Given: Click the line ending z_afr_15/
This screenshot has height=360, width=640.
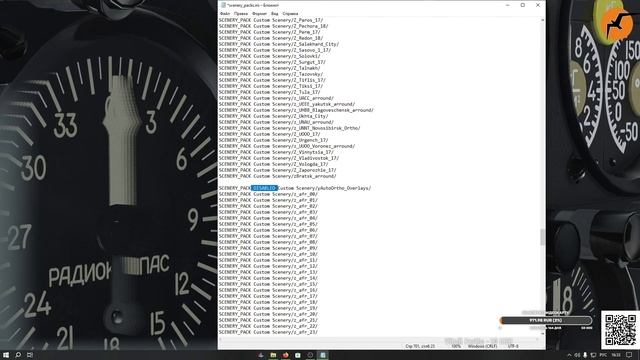Looking at the screenshot, I should click(x=268, y=284).
